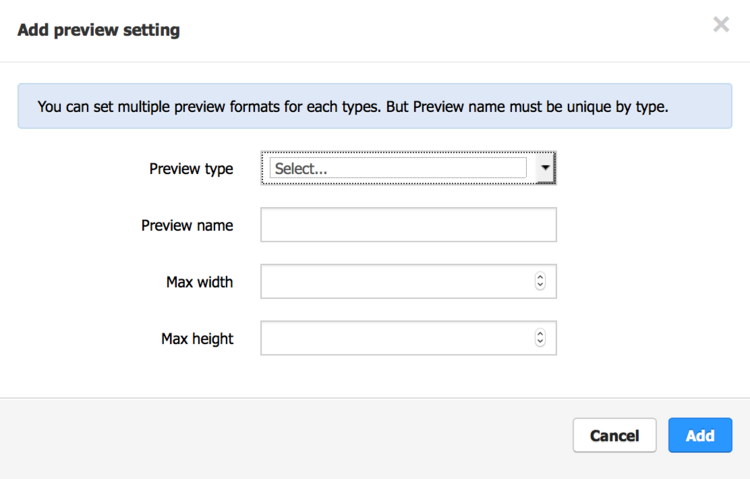750x479 pixels.
Task: Click the gray footer area beside Cancel
Action: pyautogui.click(x=287, y=435)
